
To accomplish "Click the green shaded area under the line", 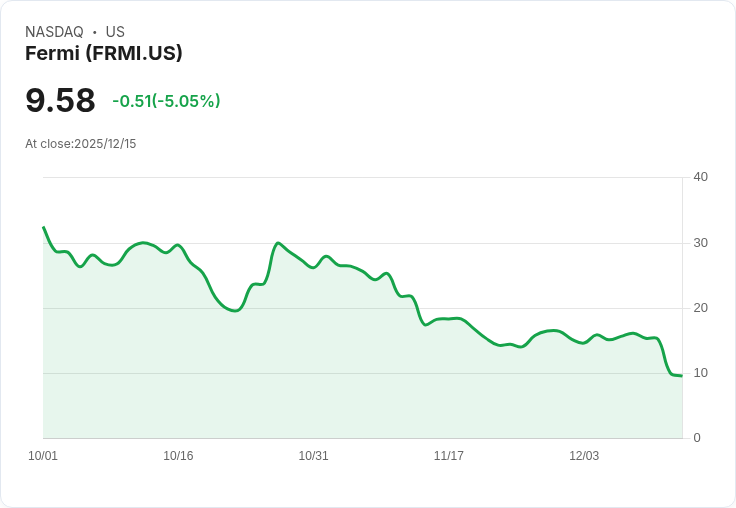I will [x=300, y=380].
